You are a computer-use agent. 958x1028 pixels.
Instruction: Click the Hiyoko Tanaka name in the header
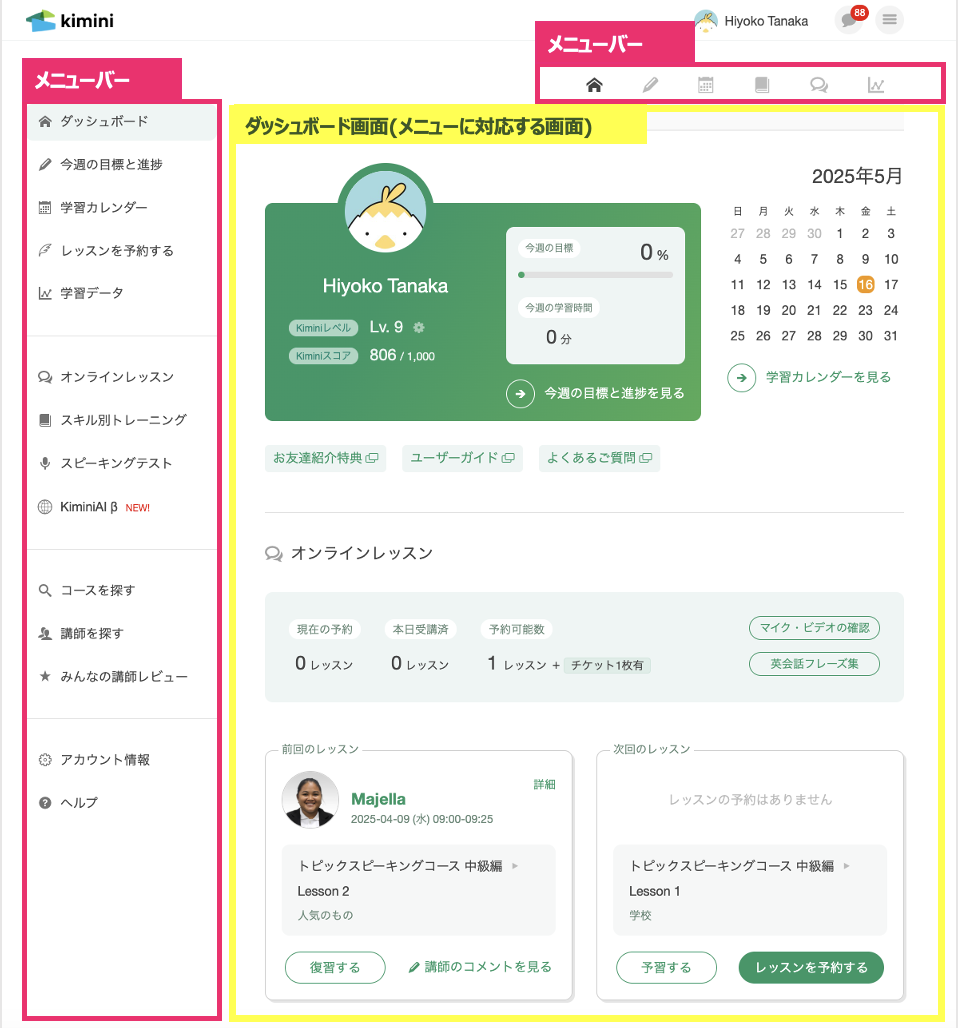click(x=766, y=21)
